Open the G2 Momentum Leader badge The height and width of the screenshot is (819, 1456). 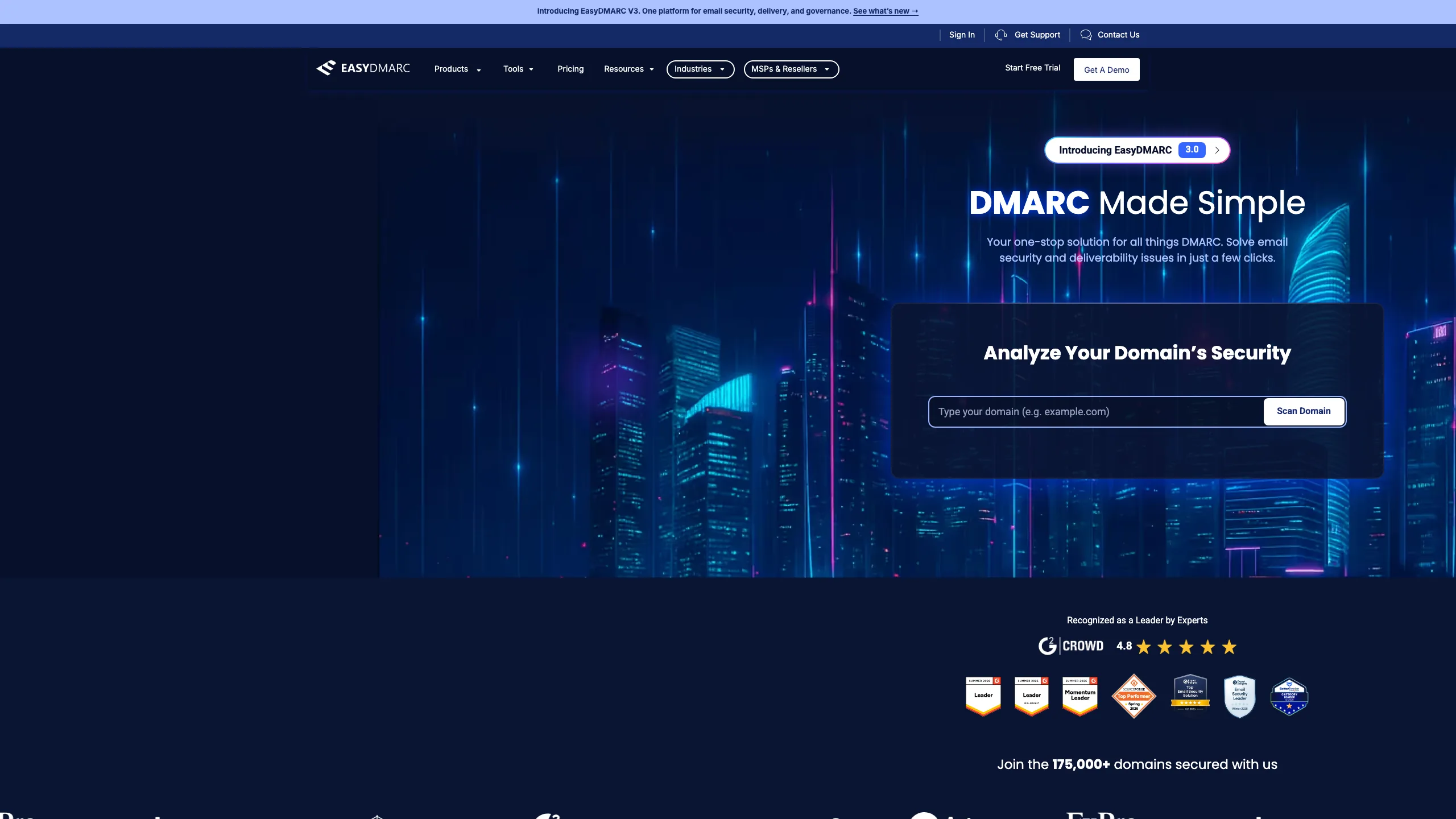(x=1080, y=696)
